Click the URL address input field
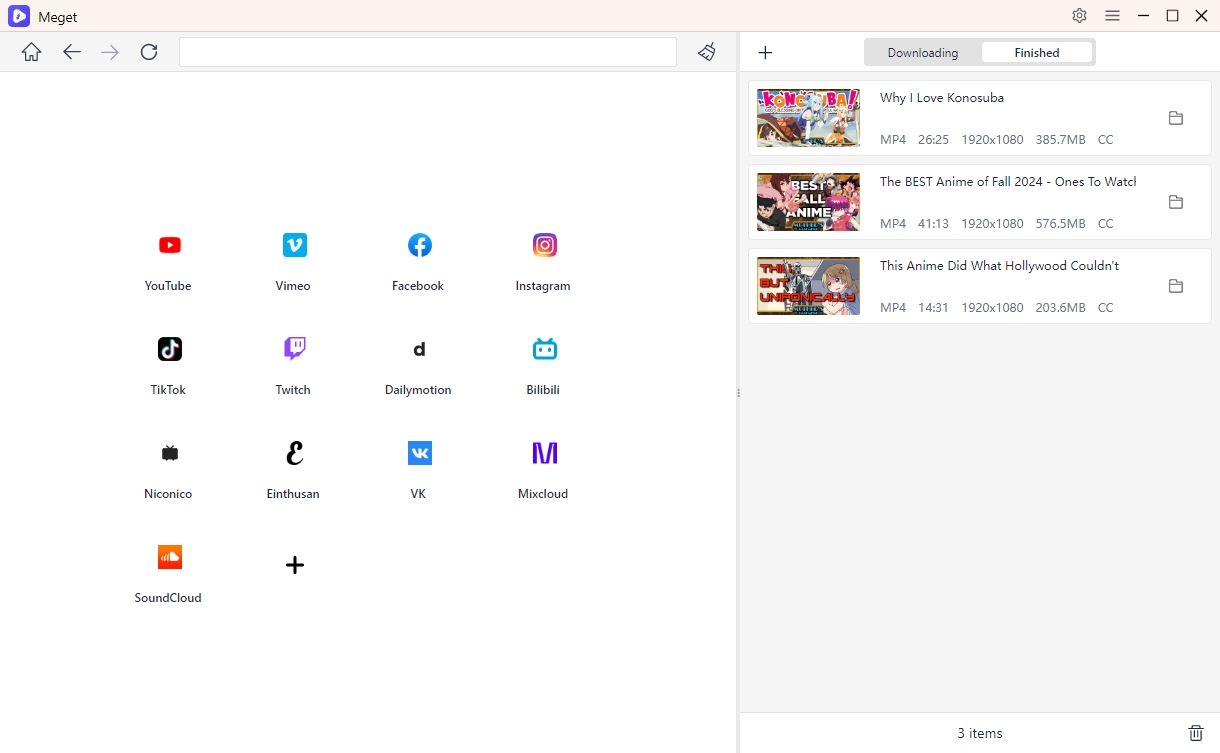 428,52
